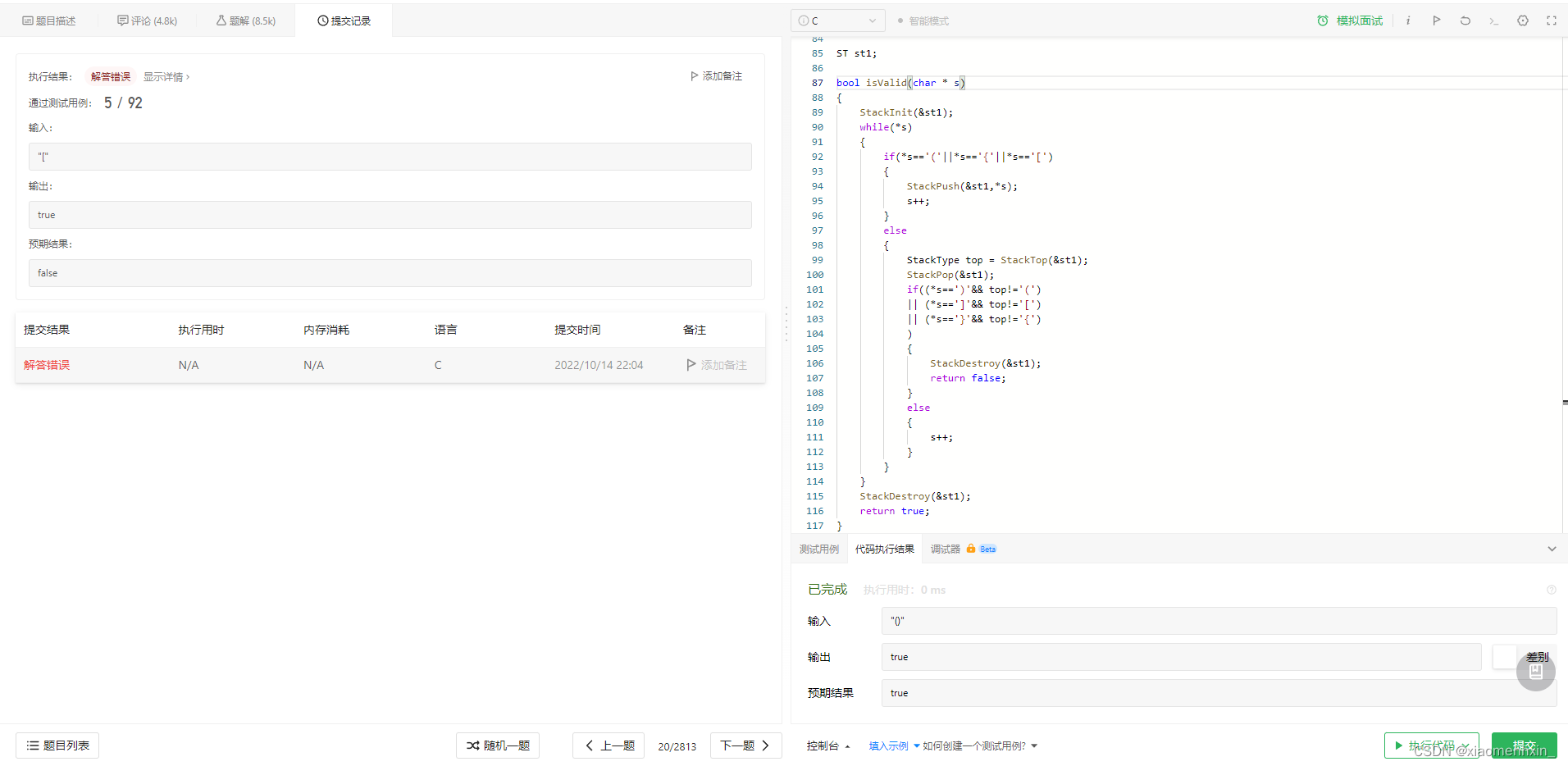
Task: Click the 5 / 92 passed test cases text
Action: 123,103
